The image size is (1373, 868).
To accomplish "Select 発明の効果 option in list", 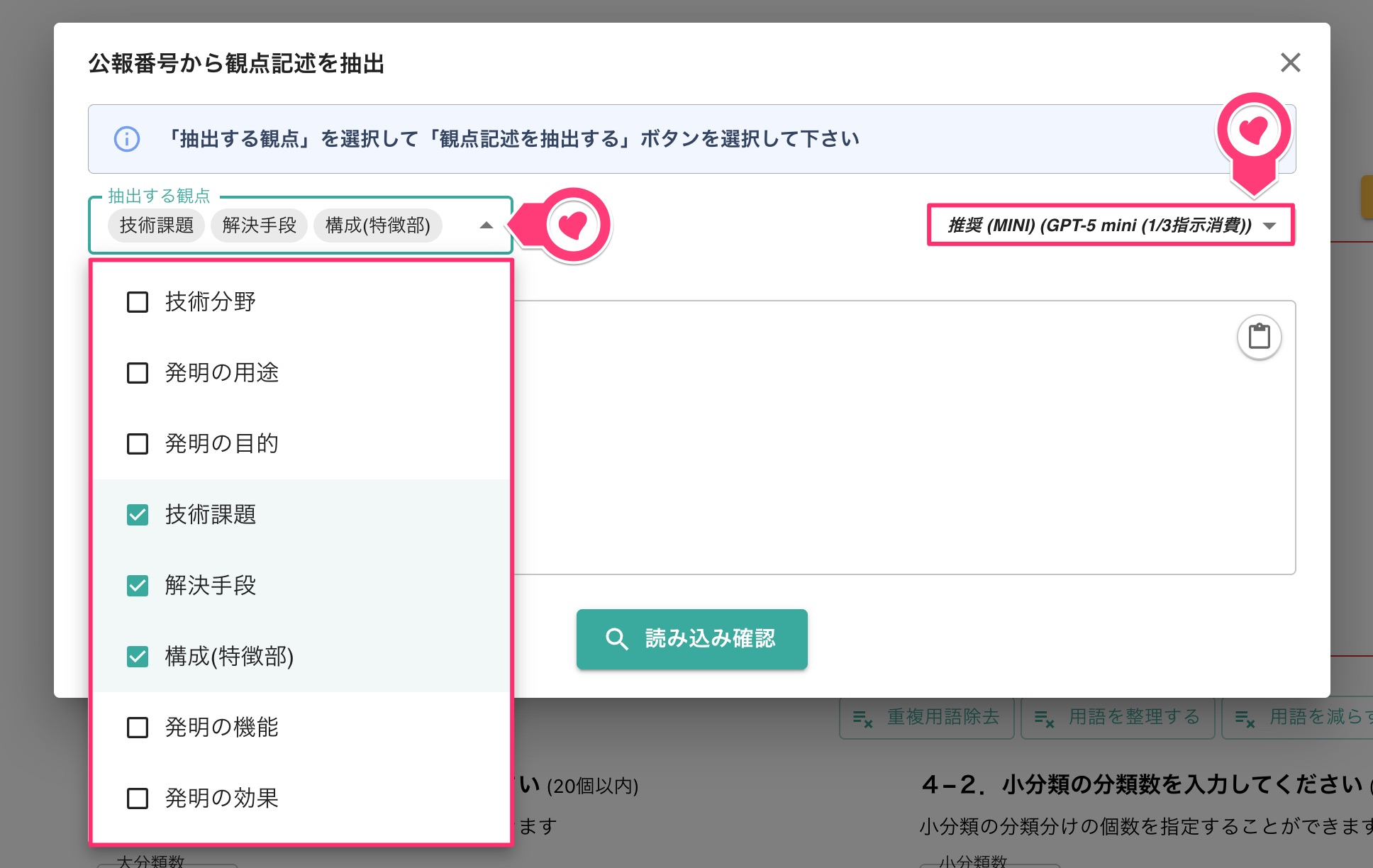I will pyautogui.click(x=221, y=799).
